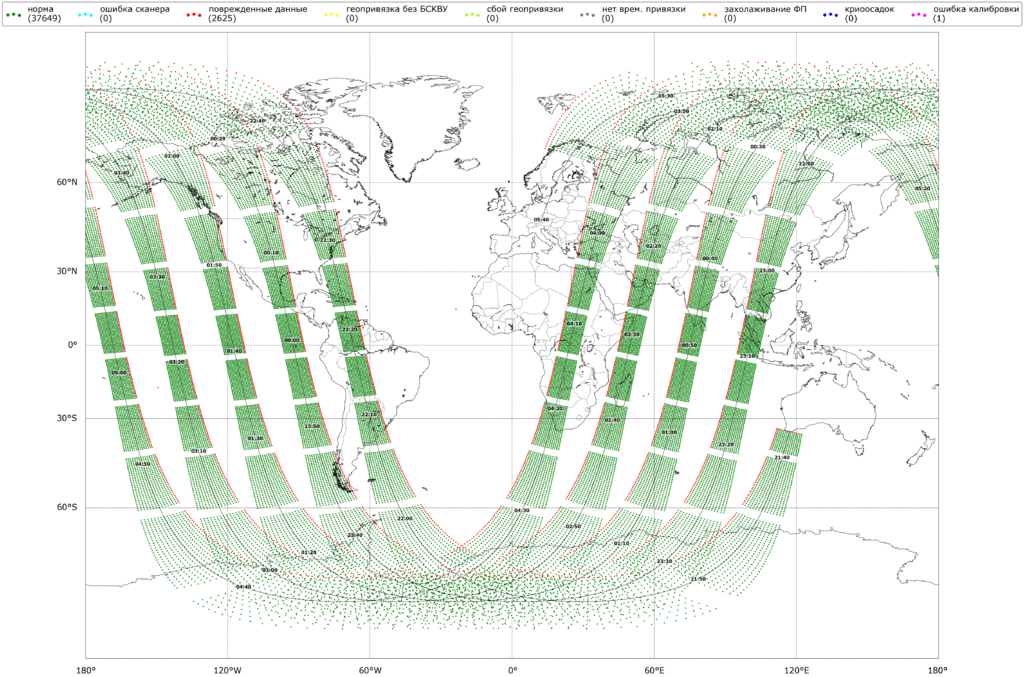This screenshot has width=1024, height=677.
Task: Click the 23:10 time marker on the map
Action: 746,356
